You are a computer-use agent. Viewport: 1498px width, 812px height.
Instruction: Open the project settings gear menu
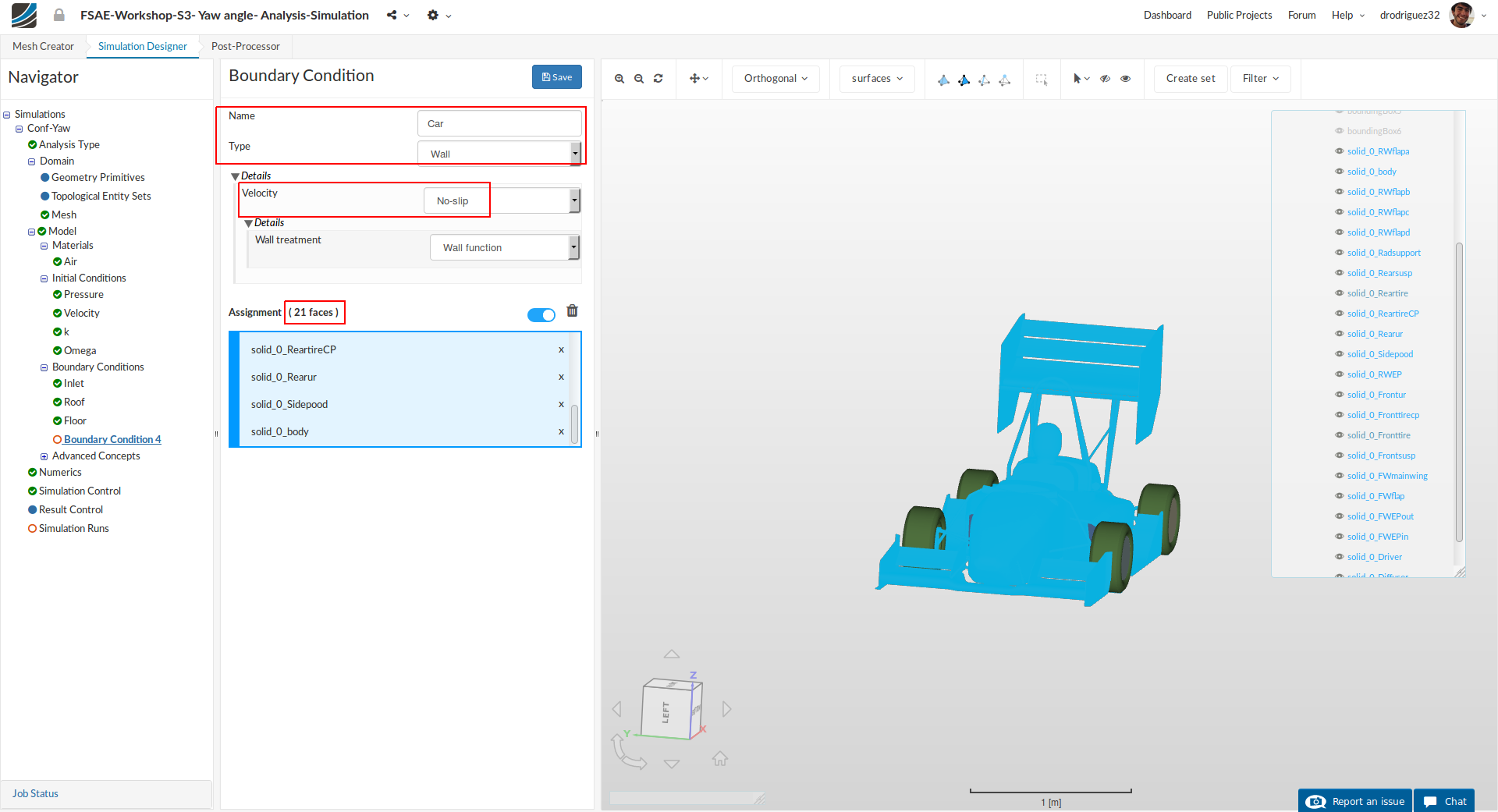click(x=439, y=16)
